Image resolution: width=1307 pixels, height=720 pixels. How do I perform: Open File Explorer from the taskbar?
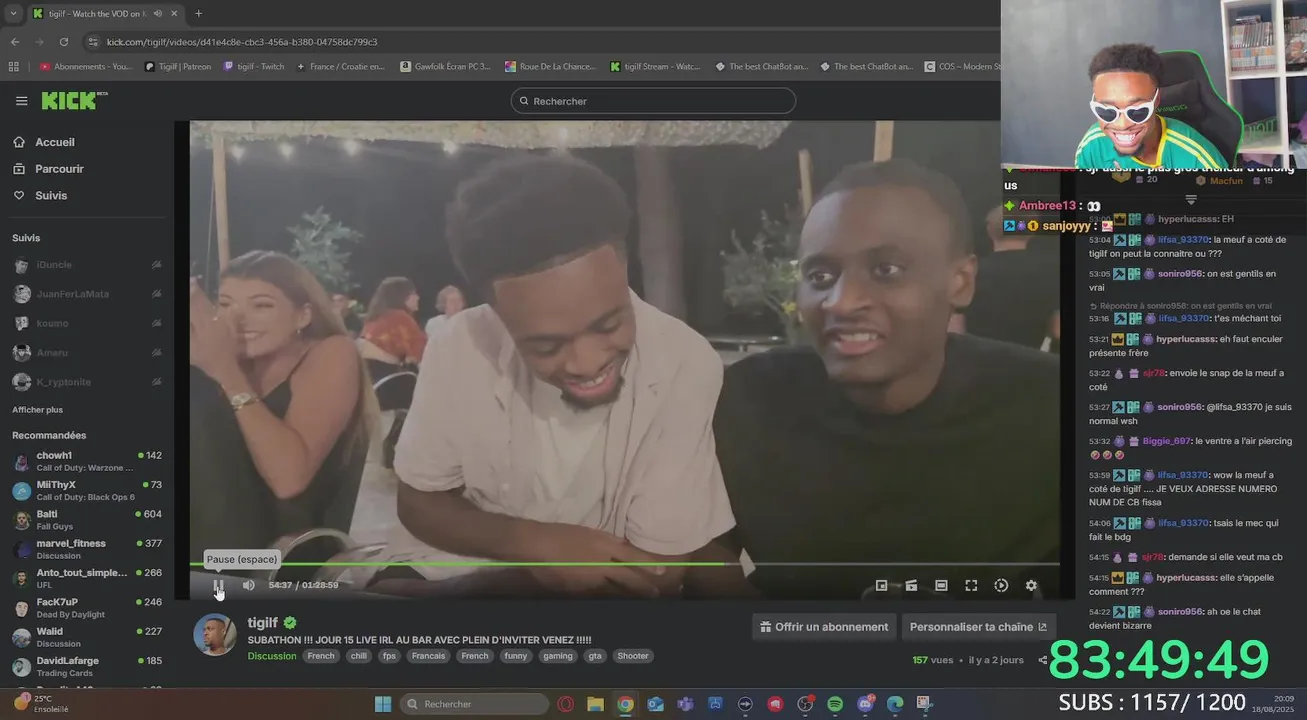[x=595, y=704]
